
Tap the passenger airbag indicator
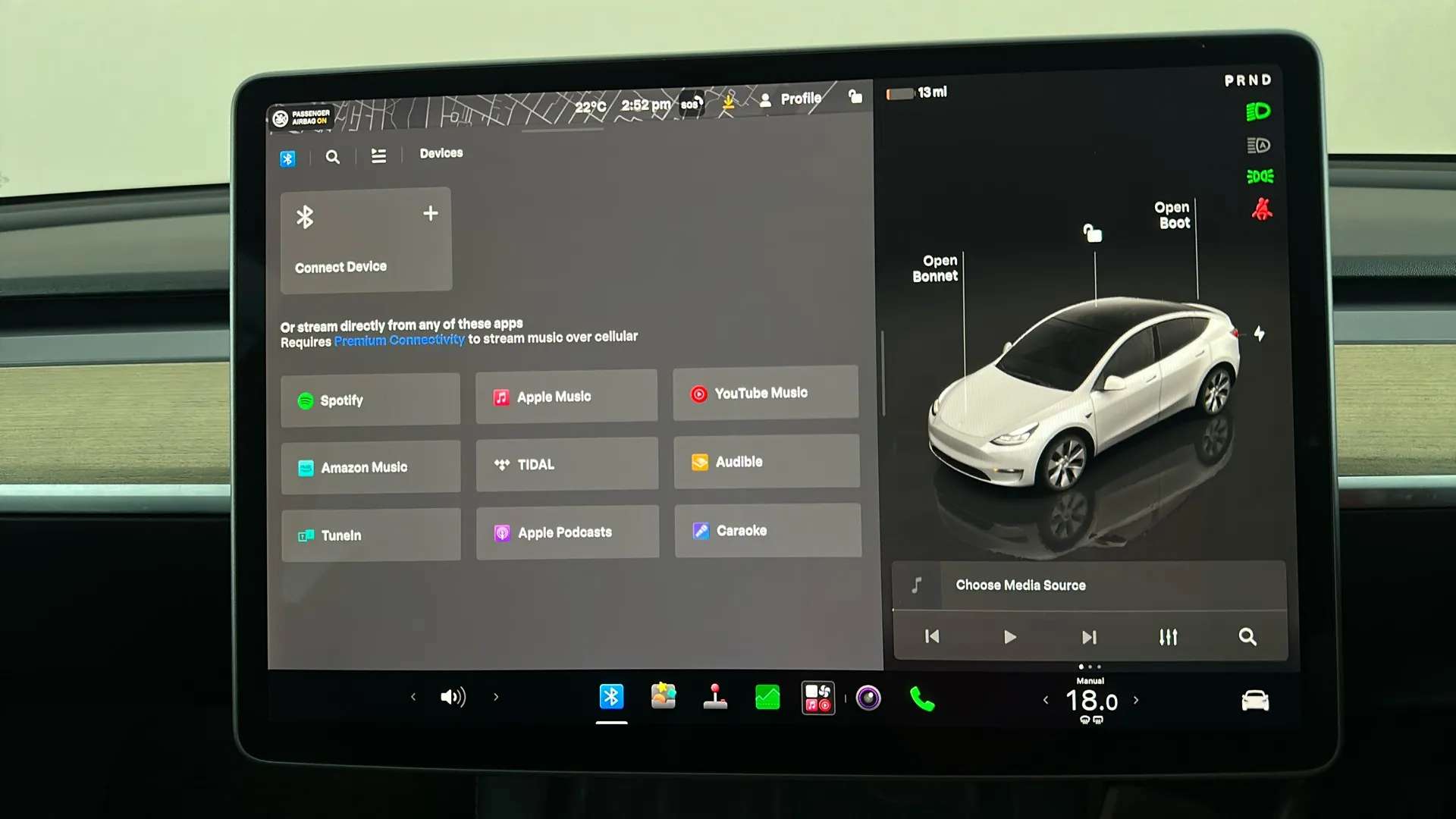[x=301, y=118]
